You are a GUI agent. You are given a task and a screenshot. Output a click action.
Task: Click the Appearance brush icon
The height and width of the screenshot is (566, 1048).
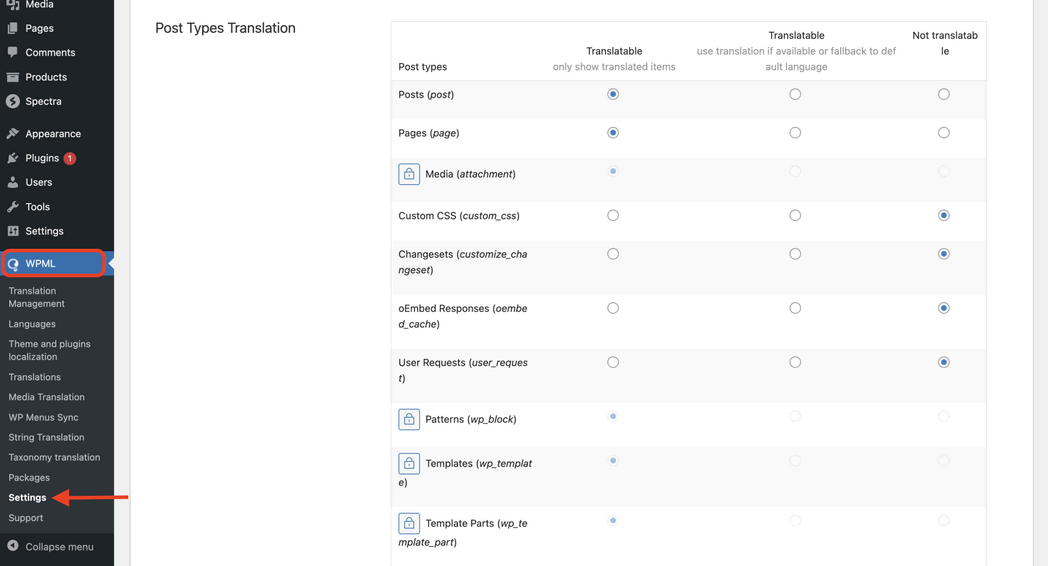click(13, 134)
